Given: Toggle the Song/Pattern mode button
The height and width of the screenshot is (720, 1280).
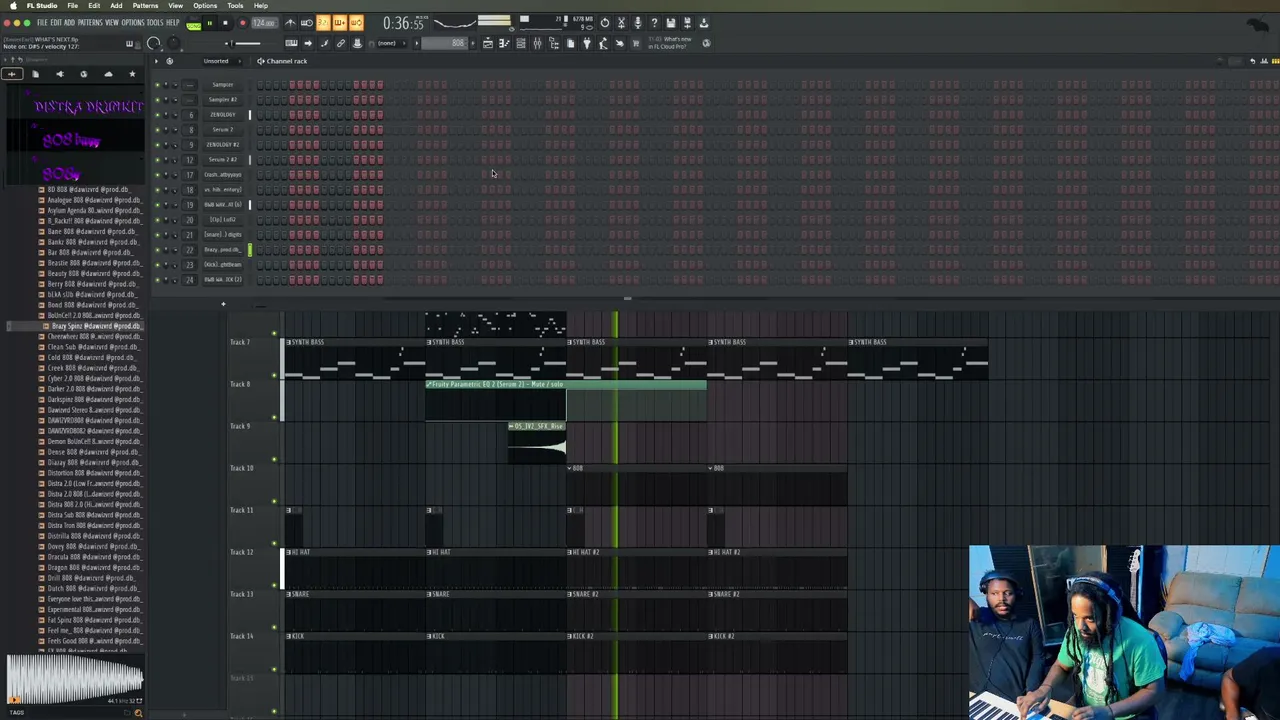Looking at the screenshot, I should (x=193, y=23).
